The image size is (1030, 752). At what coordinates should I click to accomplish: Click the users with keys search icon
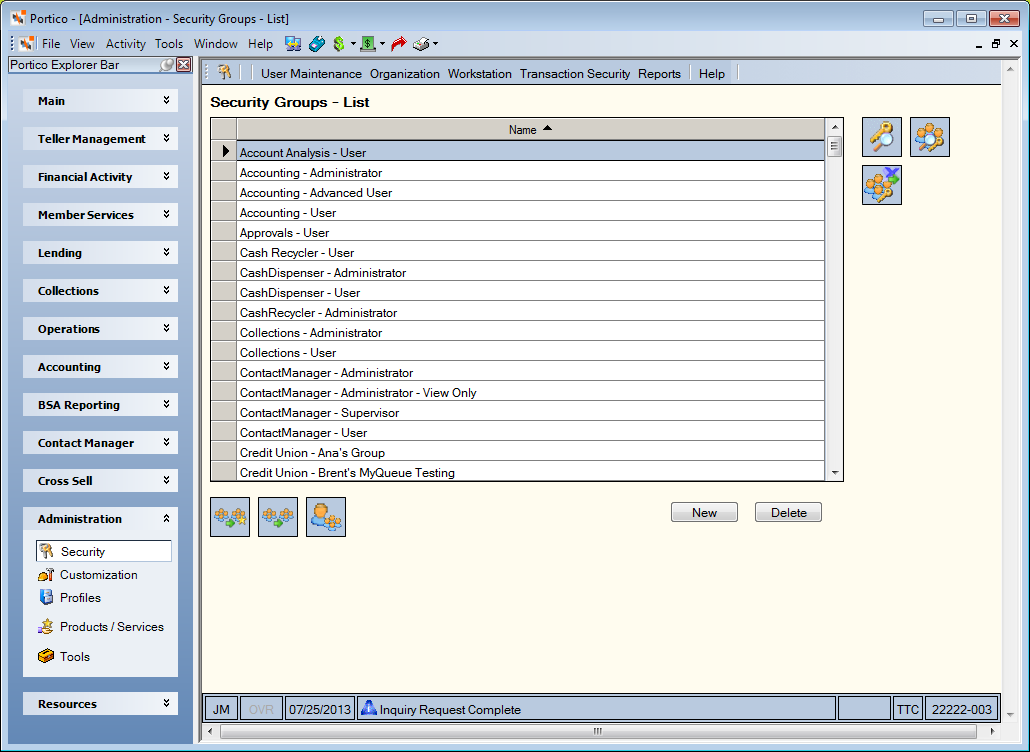pyautogui.click(x=929, y=137)
